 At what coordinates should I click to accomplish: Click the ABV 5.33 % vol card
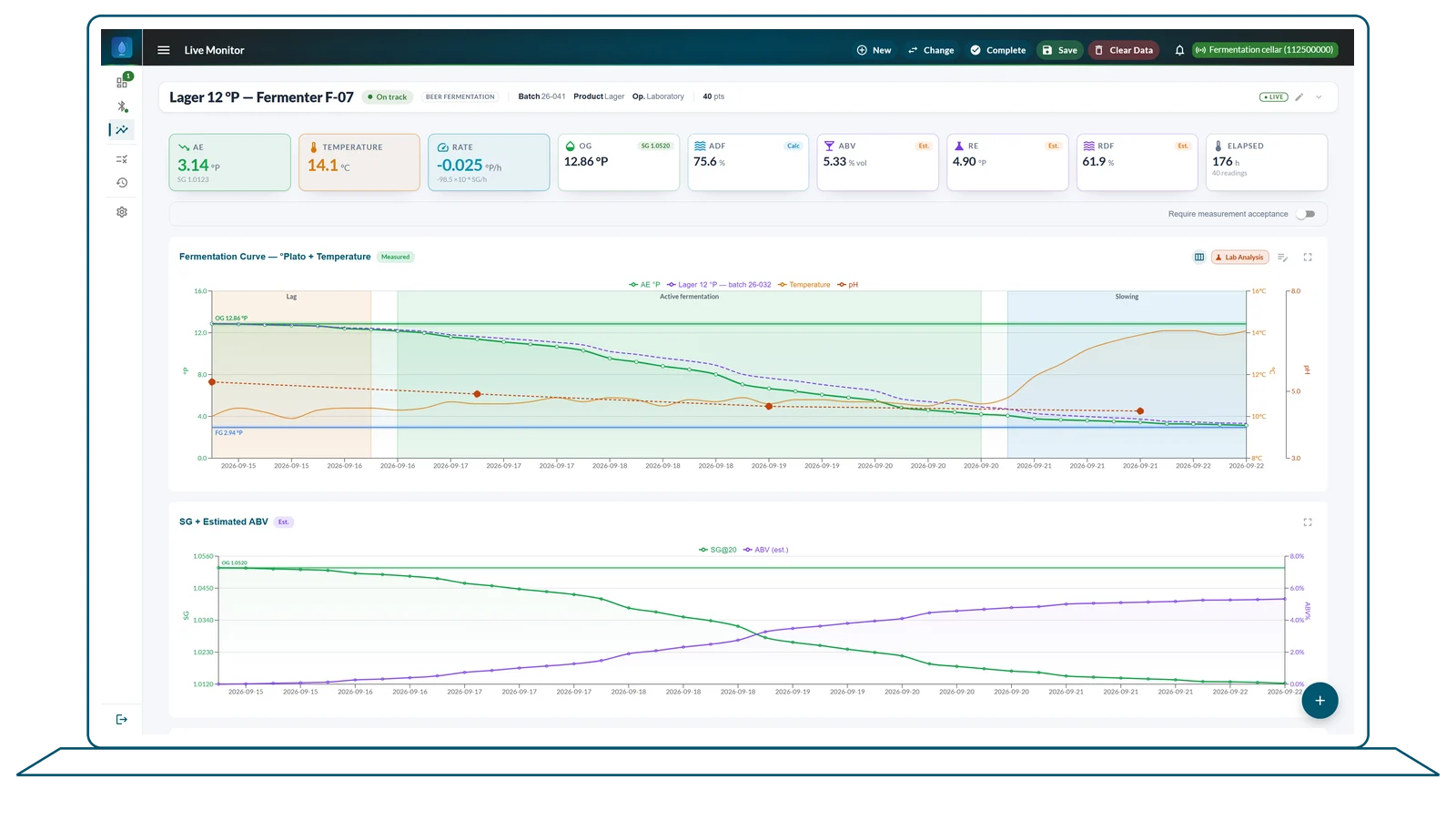click(x=877, y=162)
